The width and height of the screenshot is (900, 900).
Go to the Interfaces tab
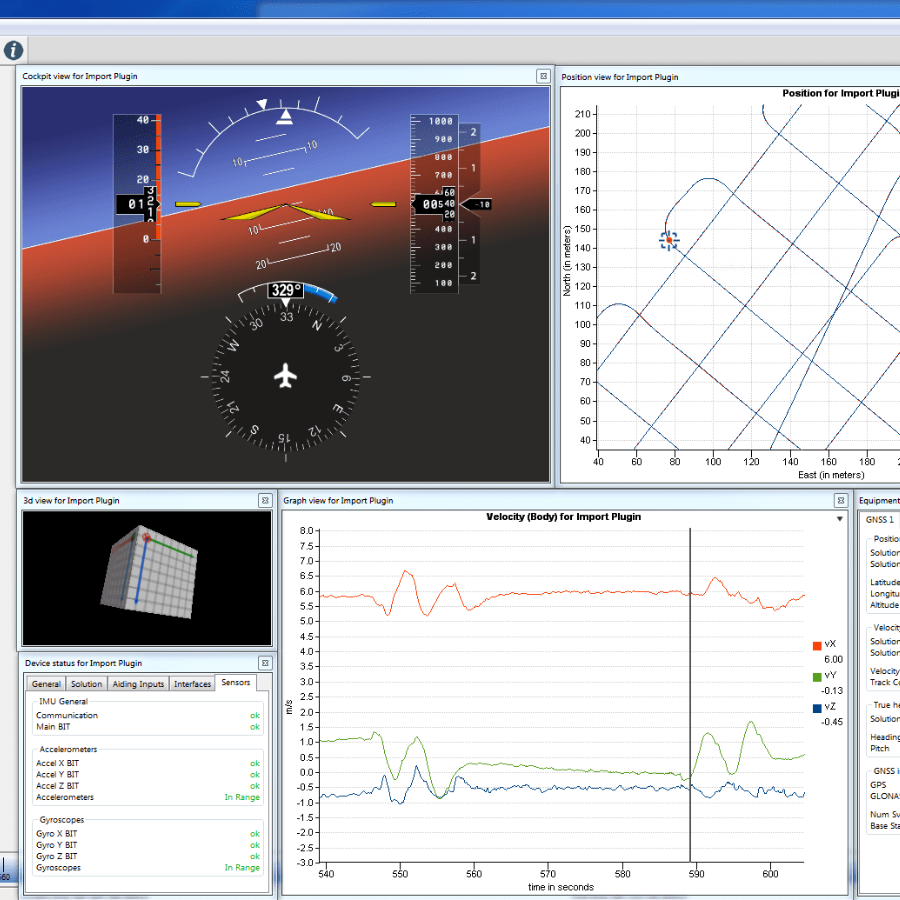193,684
